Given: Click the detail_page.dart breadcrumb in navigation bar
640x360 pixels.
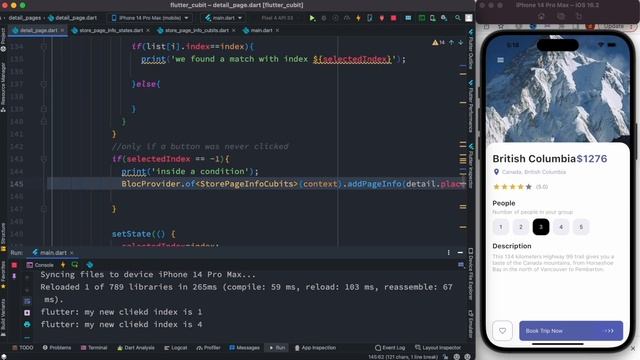Looking at the screenshot, I should point(73,18).
